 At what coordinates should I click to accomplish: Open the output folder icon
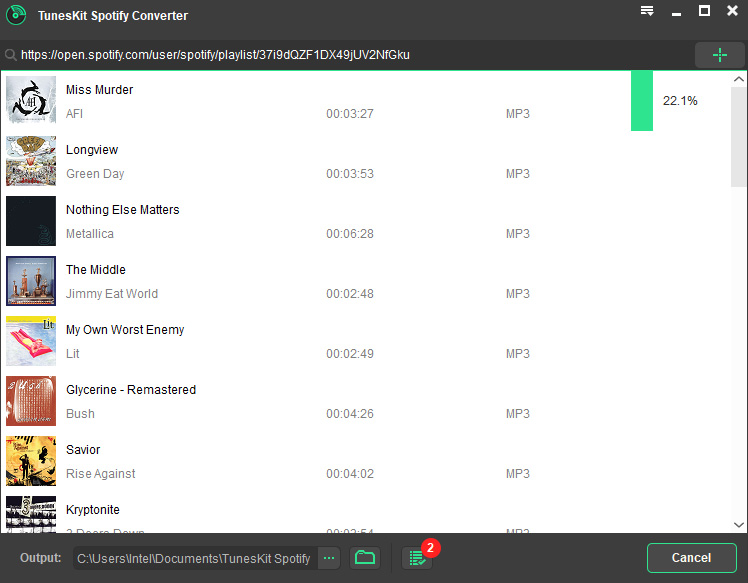(365, 558)
